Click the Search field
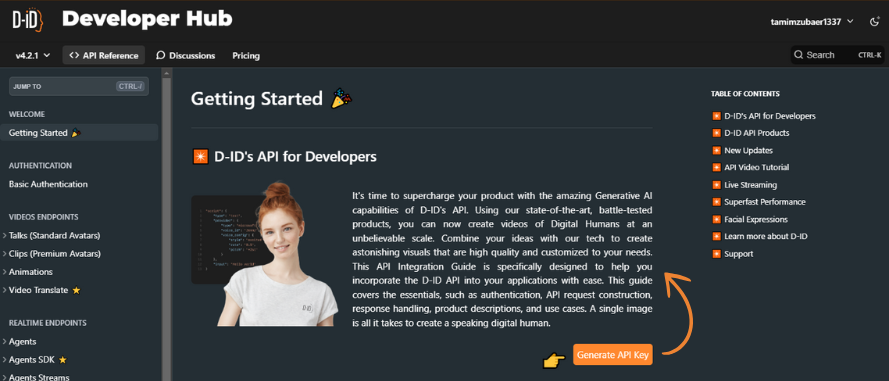This screenshot has height=381, width=889. point(837,55)
